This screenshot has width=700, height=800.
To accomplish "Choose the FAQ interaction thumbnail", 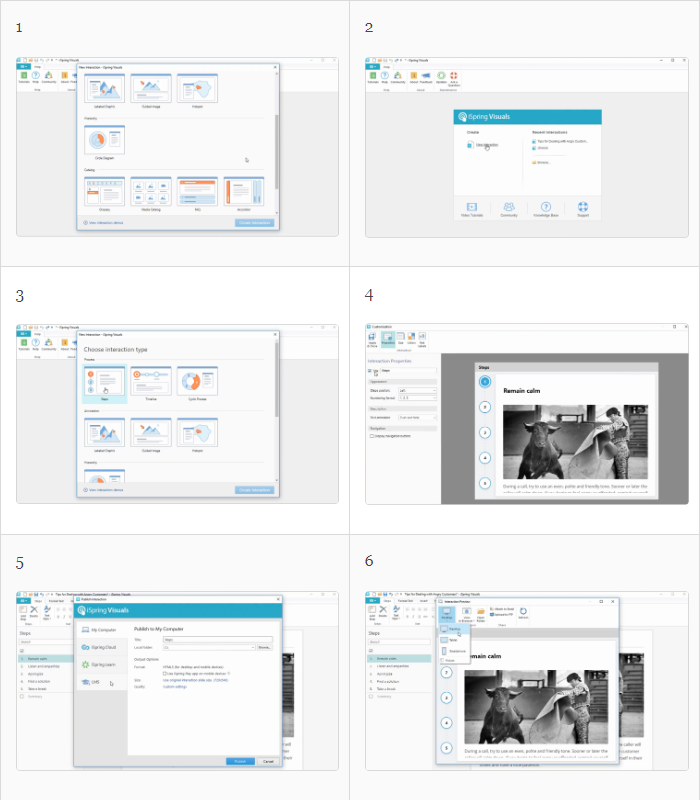I will pos(197,194).
